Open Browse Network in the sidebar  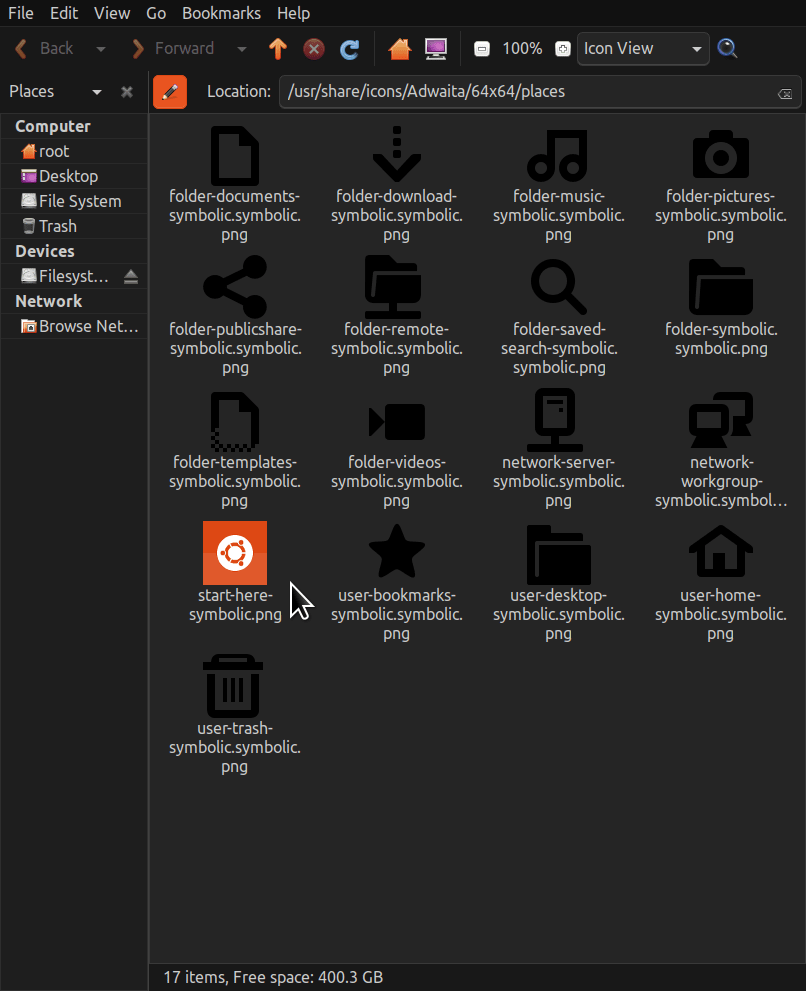click(74, 327)
